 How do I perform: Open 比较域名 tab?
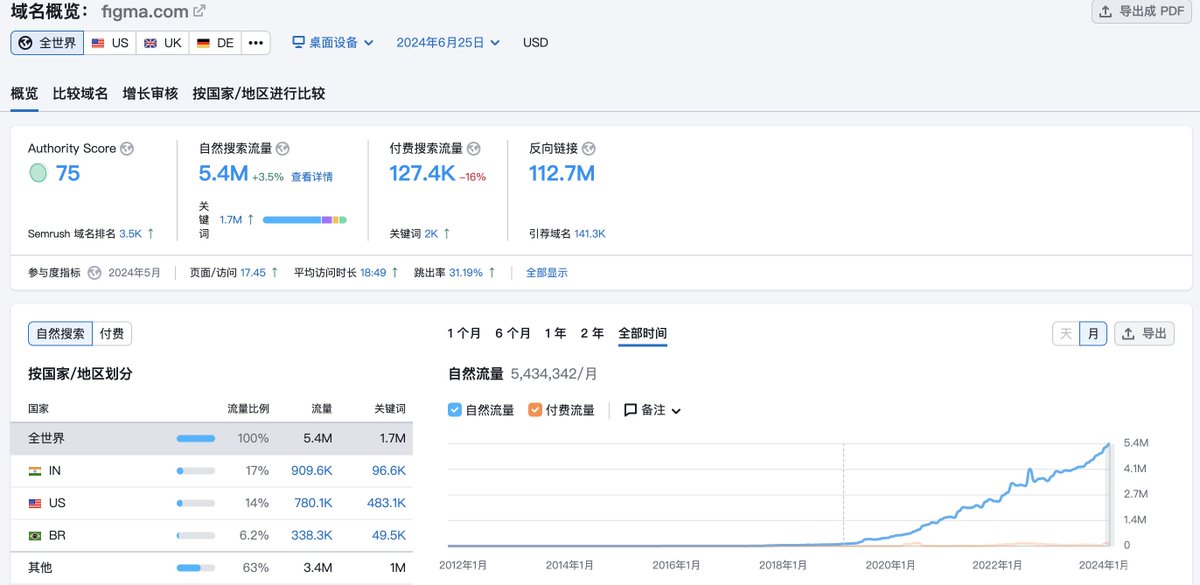(x=80, y=93)
